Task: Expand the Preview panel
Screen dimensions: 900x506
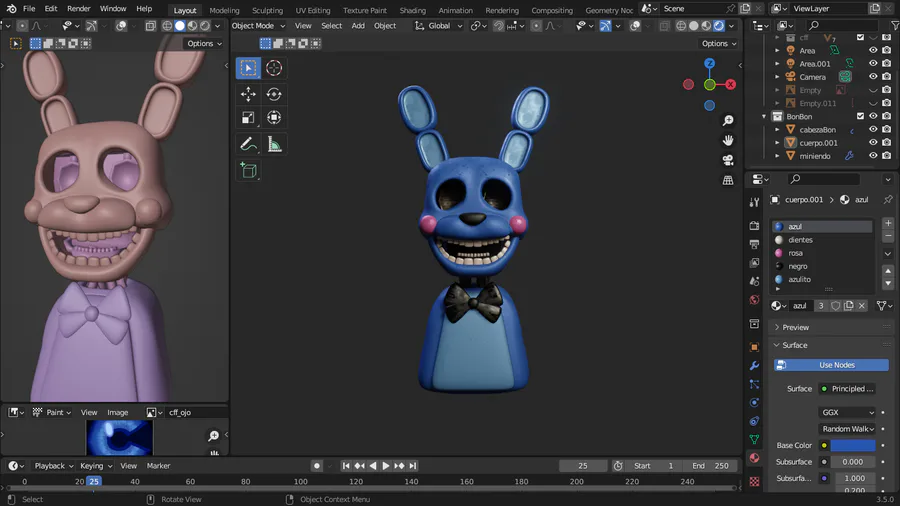Action: click(796, 327)
